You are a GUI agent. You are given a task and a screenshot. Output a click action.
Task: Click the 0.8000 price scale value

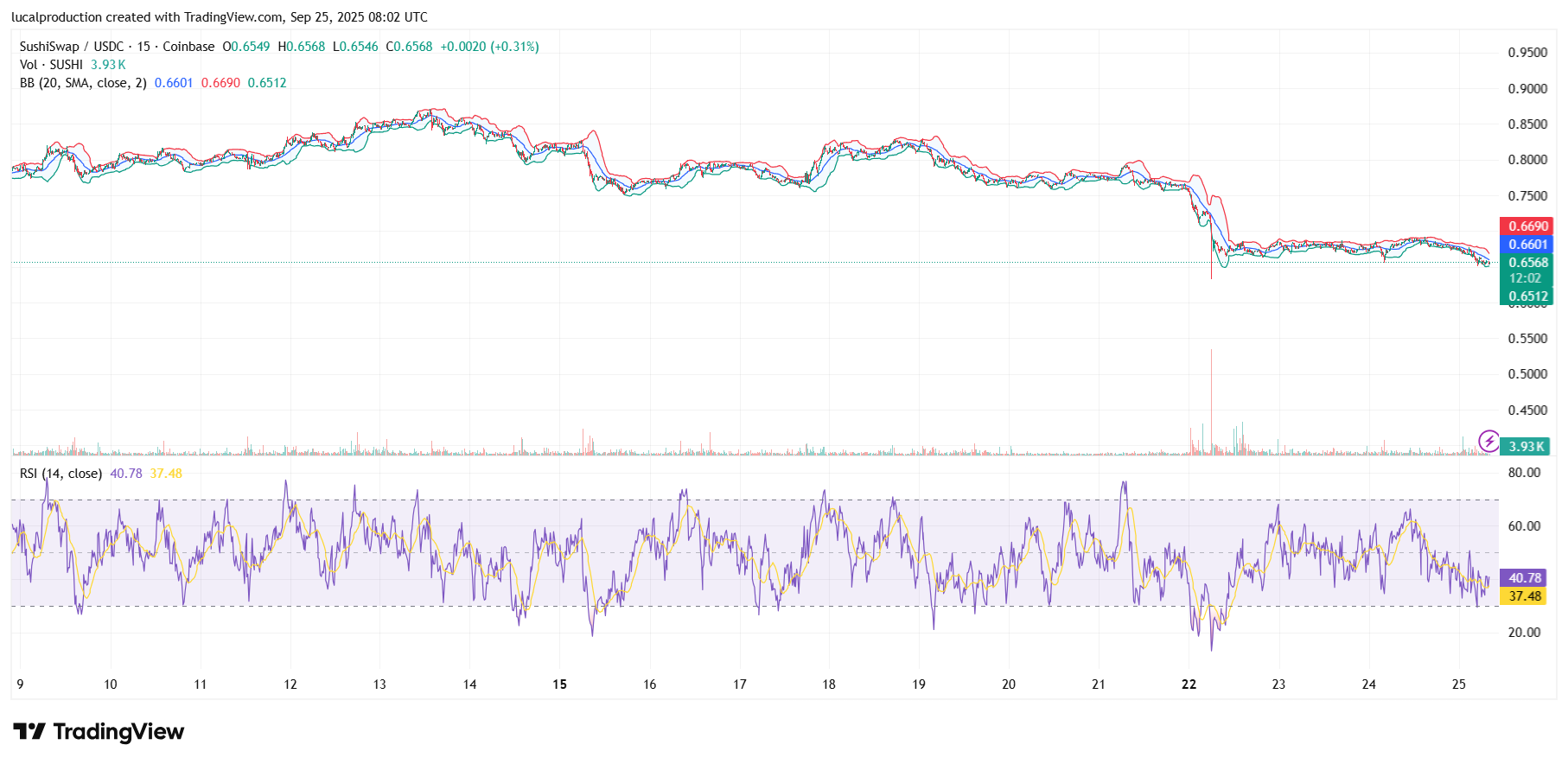tap(1527, 160)
